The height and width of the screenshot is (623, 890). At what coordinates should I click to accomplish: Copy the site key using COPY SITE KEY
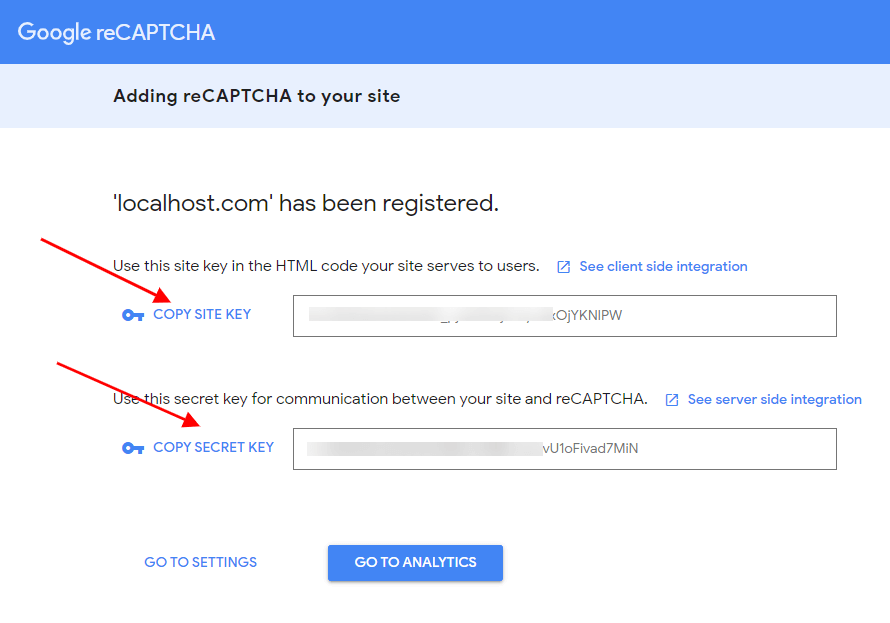[x=202, y=314]
